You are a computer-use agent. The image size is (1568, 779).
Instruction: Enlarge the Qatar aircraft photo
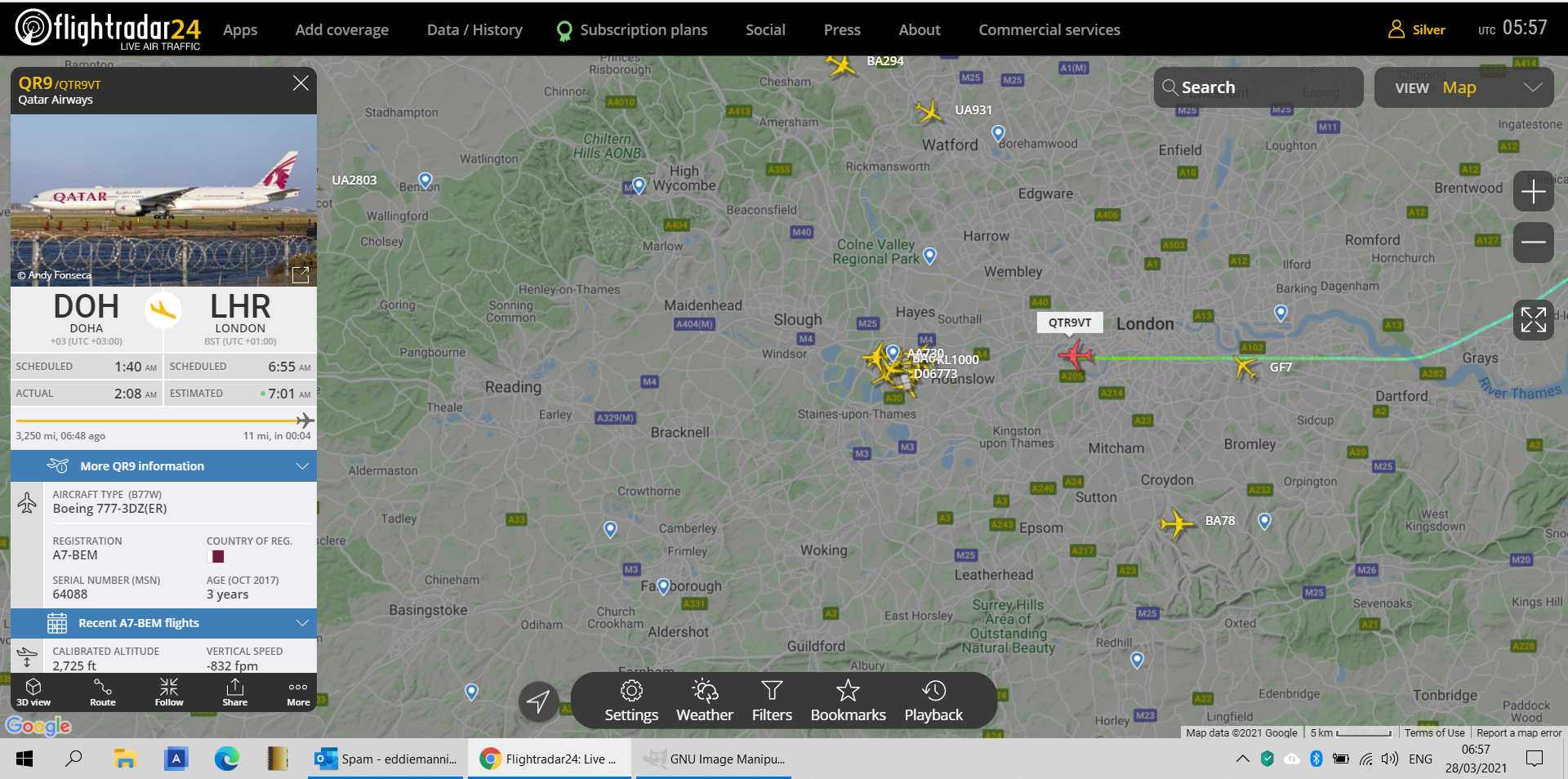click(x=301, y=274)
